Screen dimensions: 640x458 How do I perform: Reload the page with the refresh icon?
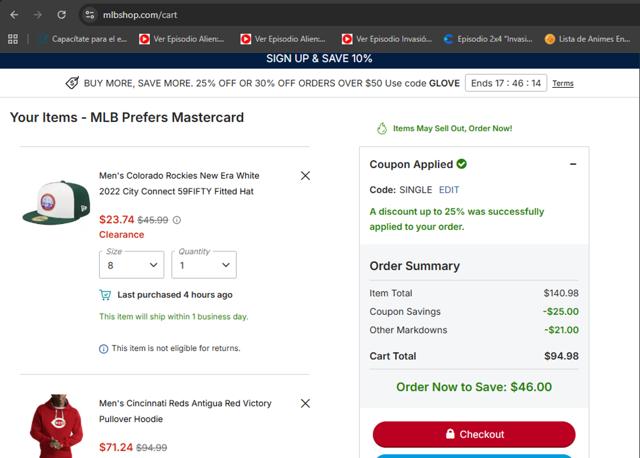(62, 15)
